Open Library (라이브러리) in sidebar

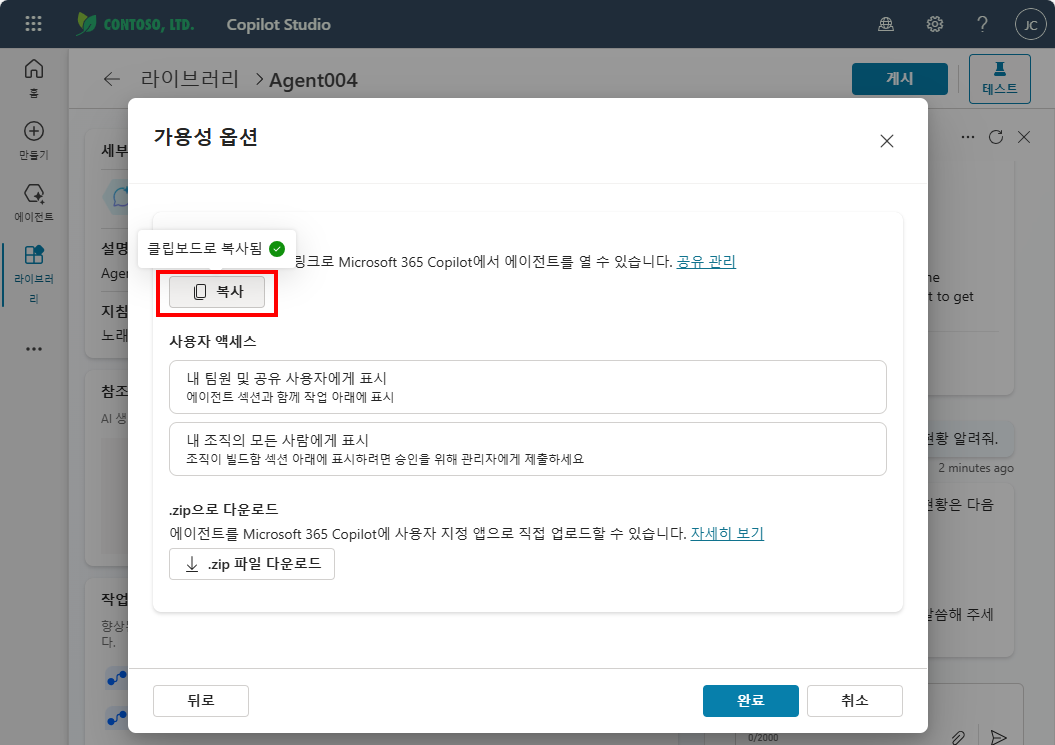pyautogui.click(x=34, y=274)
